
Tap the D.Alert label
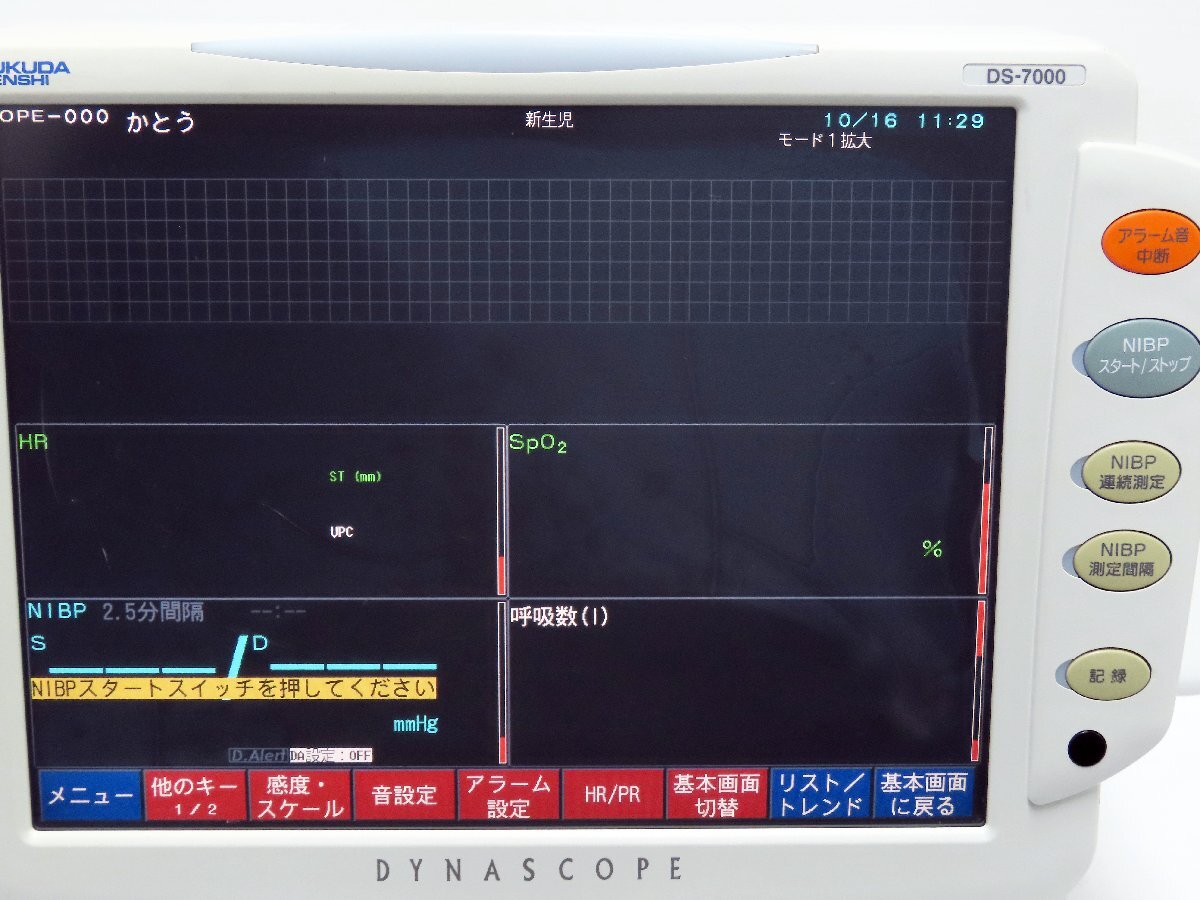click(x=258, y=756)
